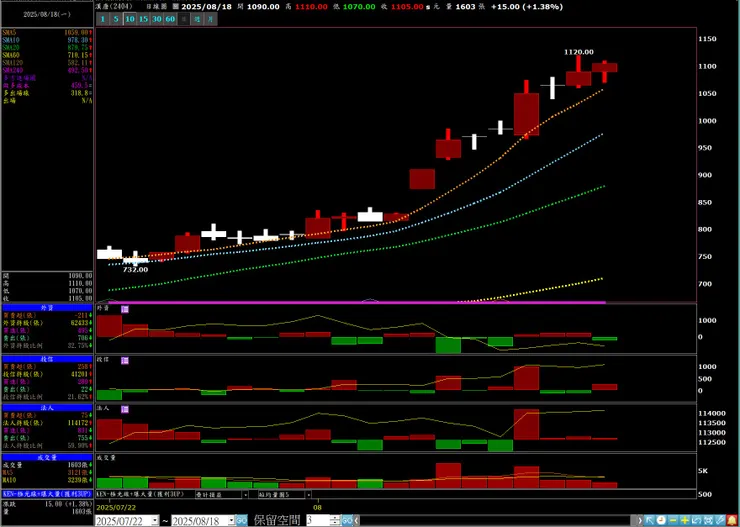Click the 保留空間 spinner arrows
Viewport: 740px width, 527px height.
(336, 520)
